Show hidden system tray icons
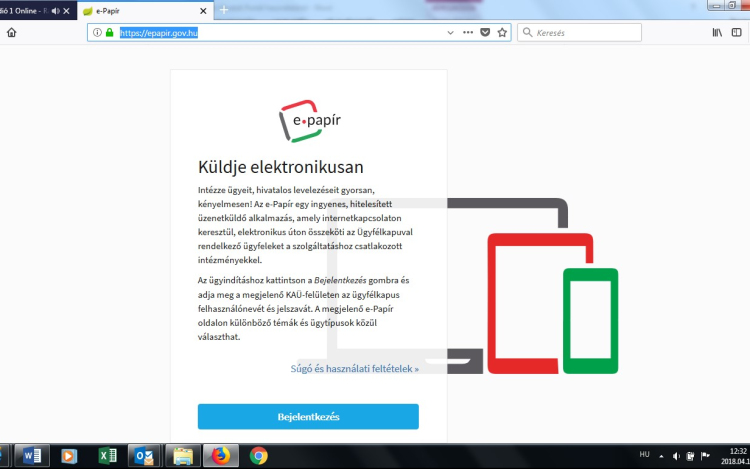Screen dimensions: 750x469 point(661,456)
